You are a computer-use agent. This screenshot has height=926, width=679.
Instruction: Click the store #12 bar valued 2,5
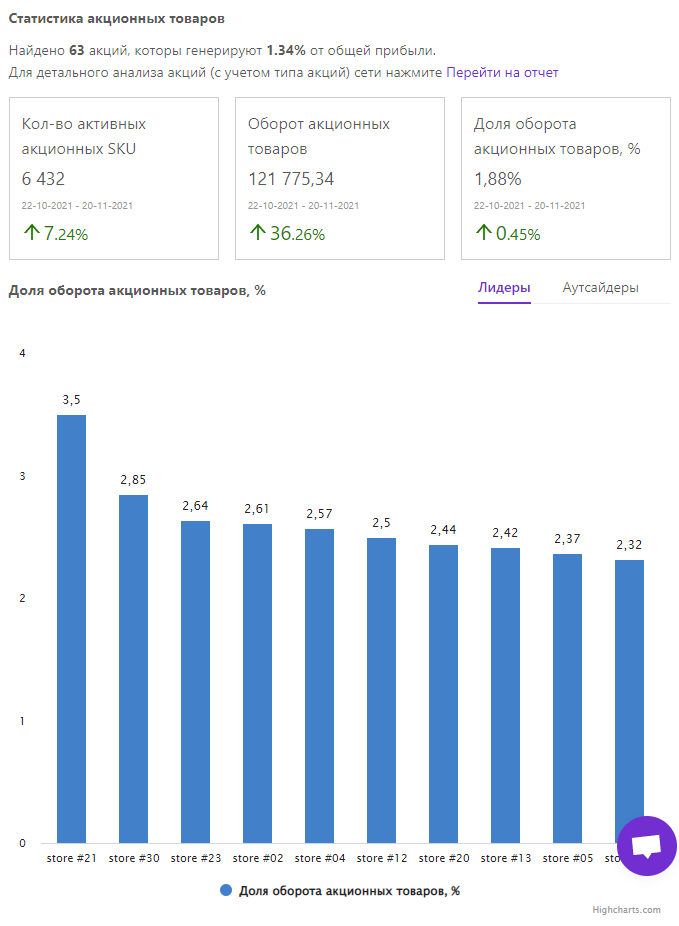pos(381,690)
